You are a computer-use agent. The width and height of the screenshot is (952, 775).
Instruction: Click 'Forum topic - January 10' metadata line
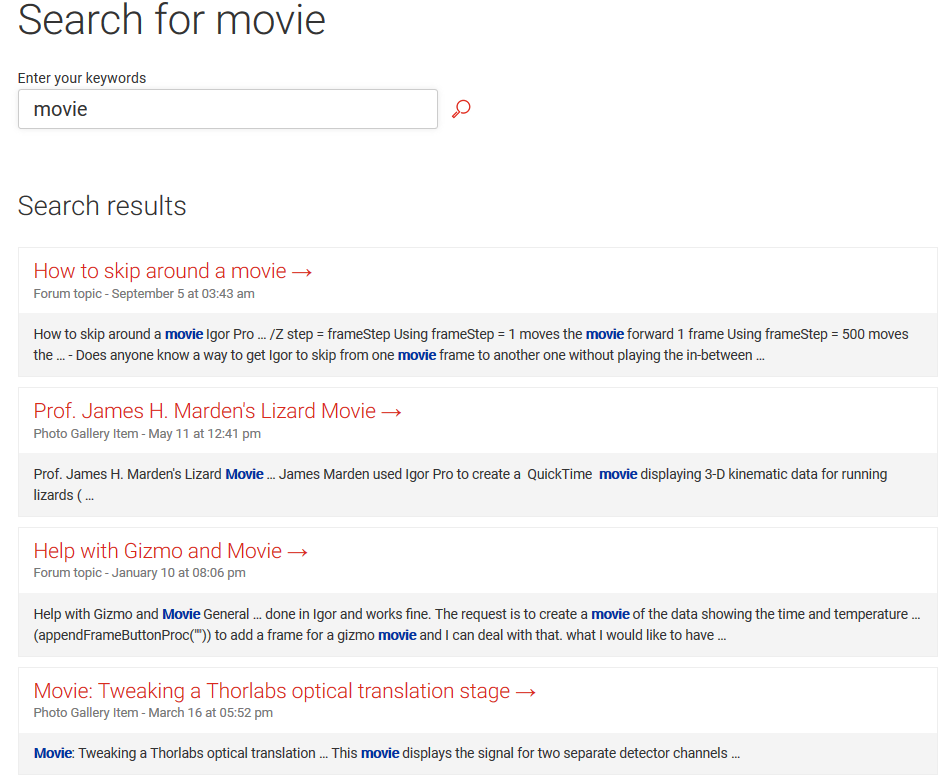click(x=140, y=573)
